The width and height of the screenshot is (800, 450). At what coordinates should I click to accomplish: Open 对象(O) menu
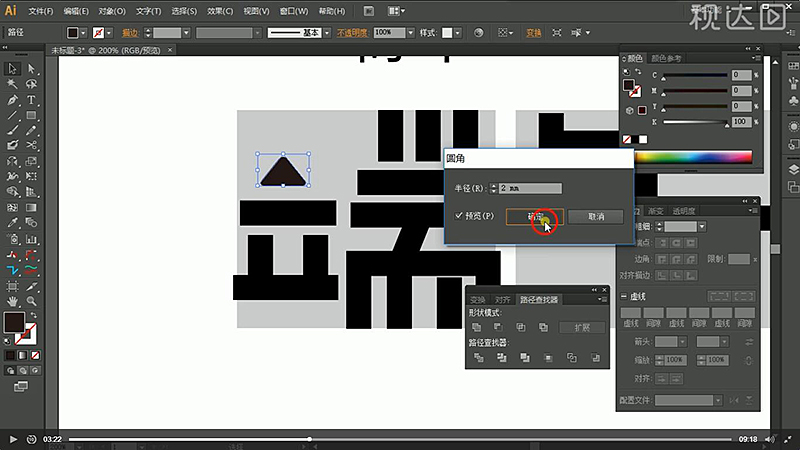(112, 11)
